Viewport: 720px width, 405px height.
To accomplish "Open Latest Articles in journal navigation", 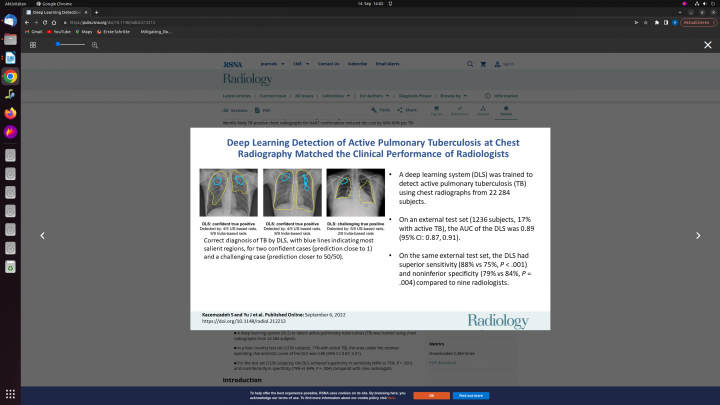I will tap(237, 96).
